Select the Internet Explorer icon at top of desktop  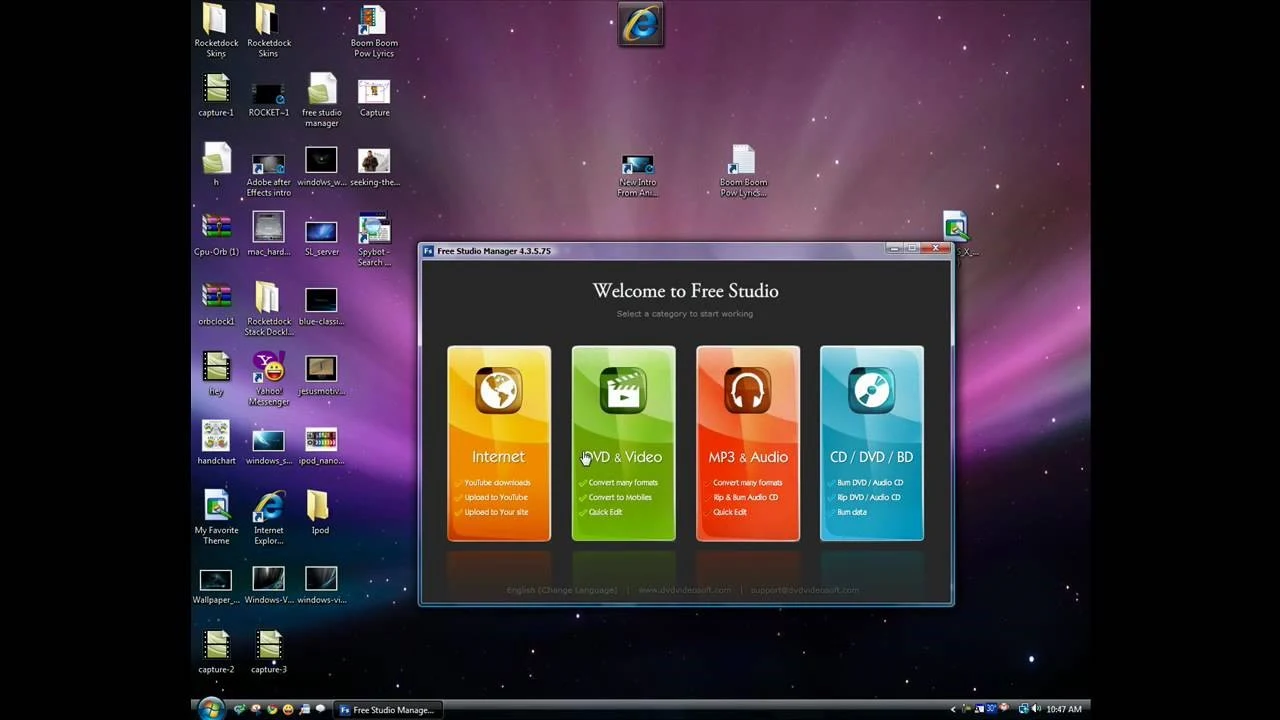coord(641,24)
